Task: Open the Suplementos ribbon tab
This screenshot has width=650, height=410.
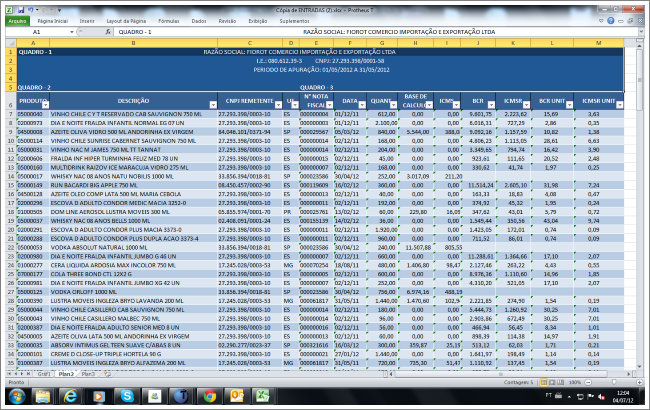Action: [294, 21]
